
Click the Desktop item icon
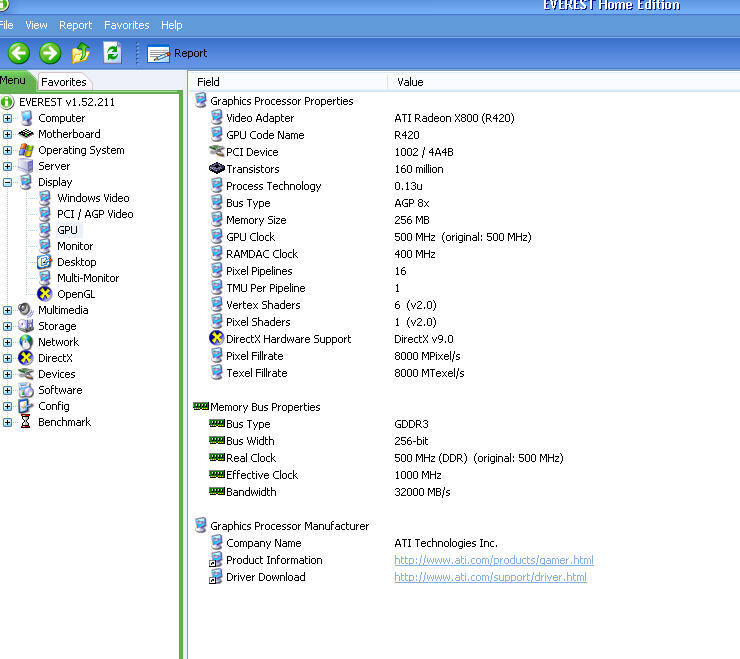click(45, 262)
